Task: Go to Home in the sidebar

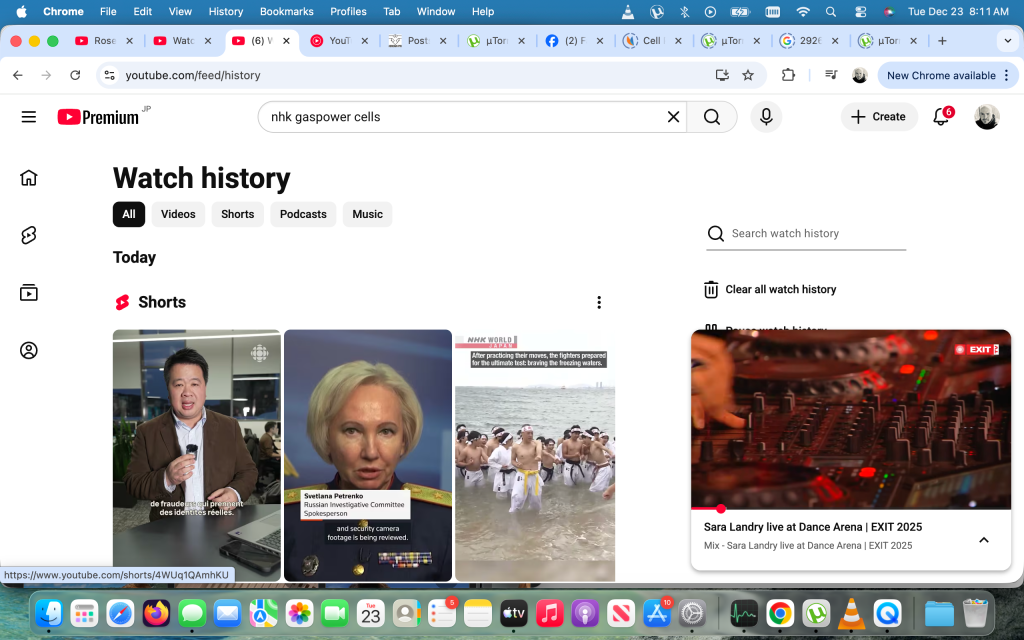Action: pyautogui.click(x=29, y=178)
